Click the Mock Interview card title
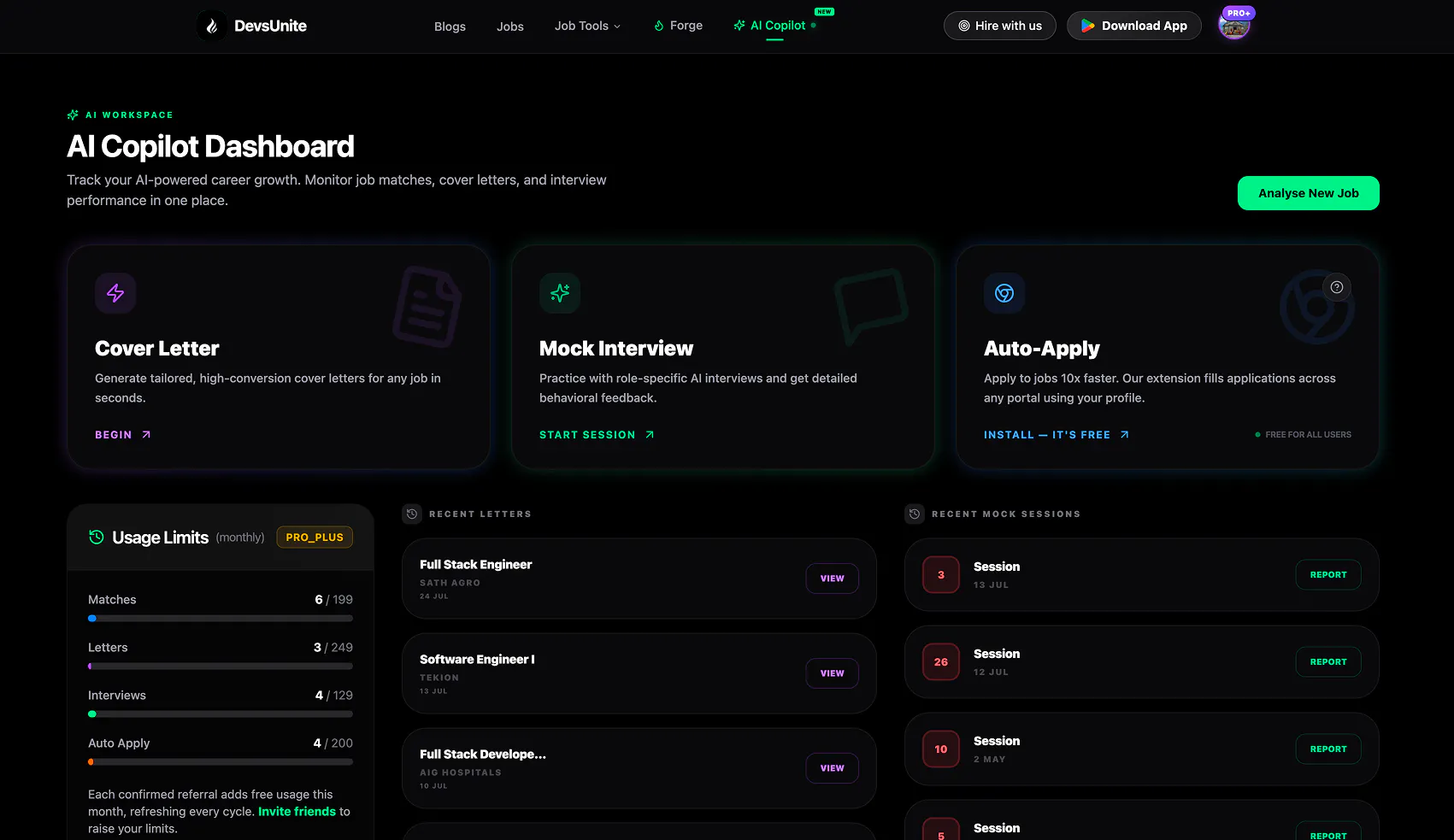 (616, 349)
